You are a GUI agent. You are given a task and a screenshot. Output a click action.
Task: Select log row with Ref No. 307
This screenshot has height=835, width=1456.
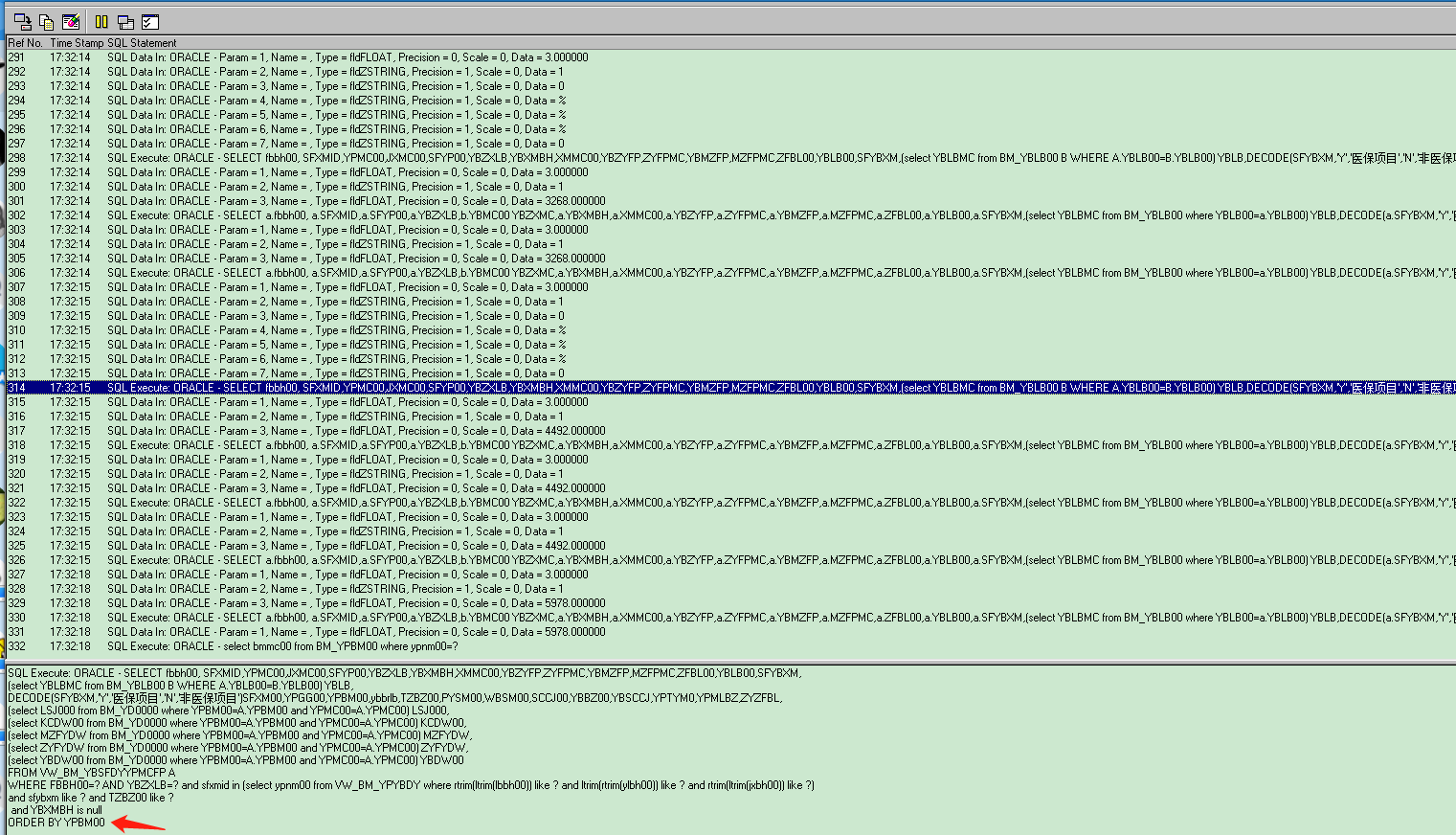[731, 287]
